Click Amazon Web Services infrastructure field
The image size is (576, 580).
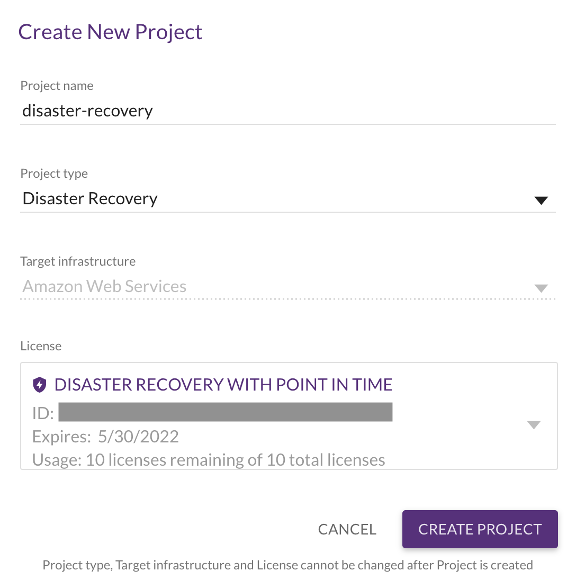point(288,287)
